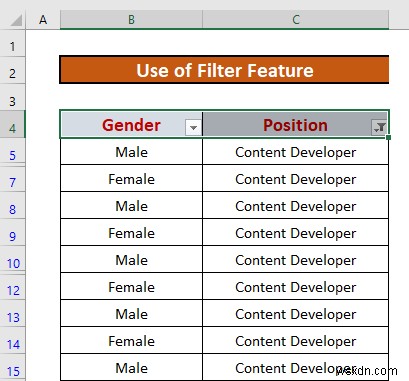
Task: Select Content Developer cell in row 13
Action: click(x=295, y=314)
